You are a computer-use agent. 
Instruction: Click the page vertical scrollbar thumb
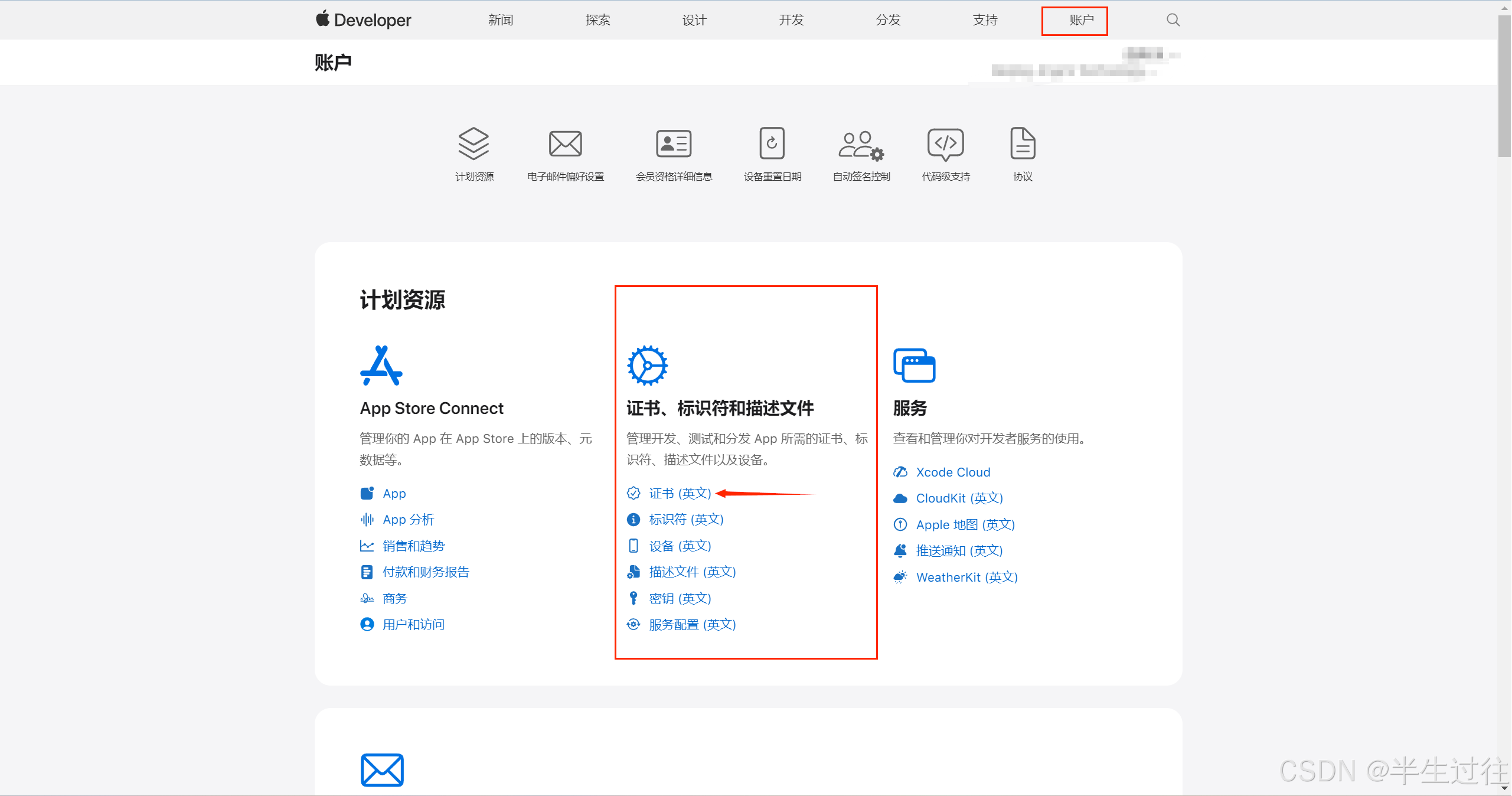click(x=1504, y=86)
